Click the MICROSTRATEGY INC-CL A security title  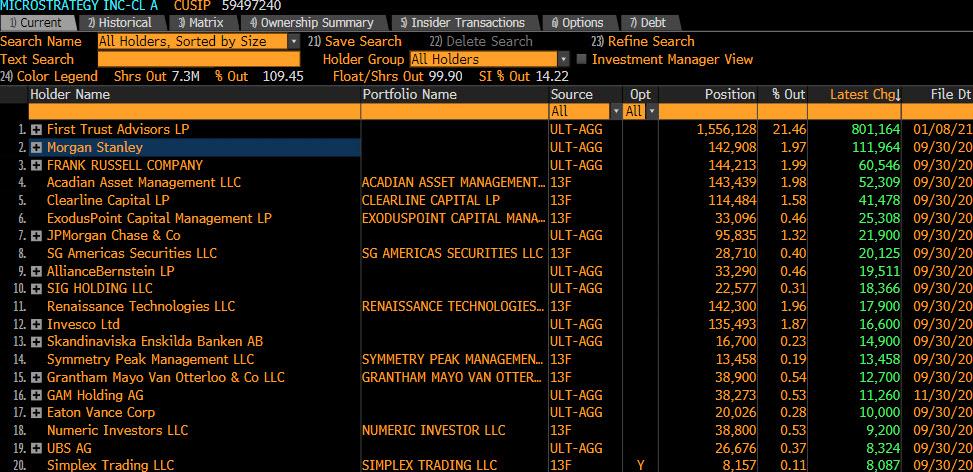point(79,6)
